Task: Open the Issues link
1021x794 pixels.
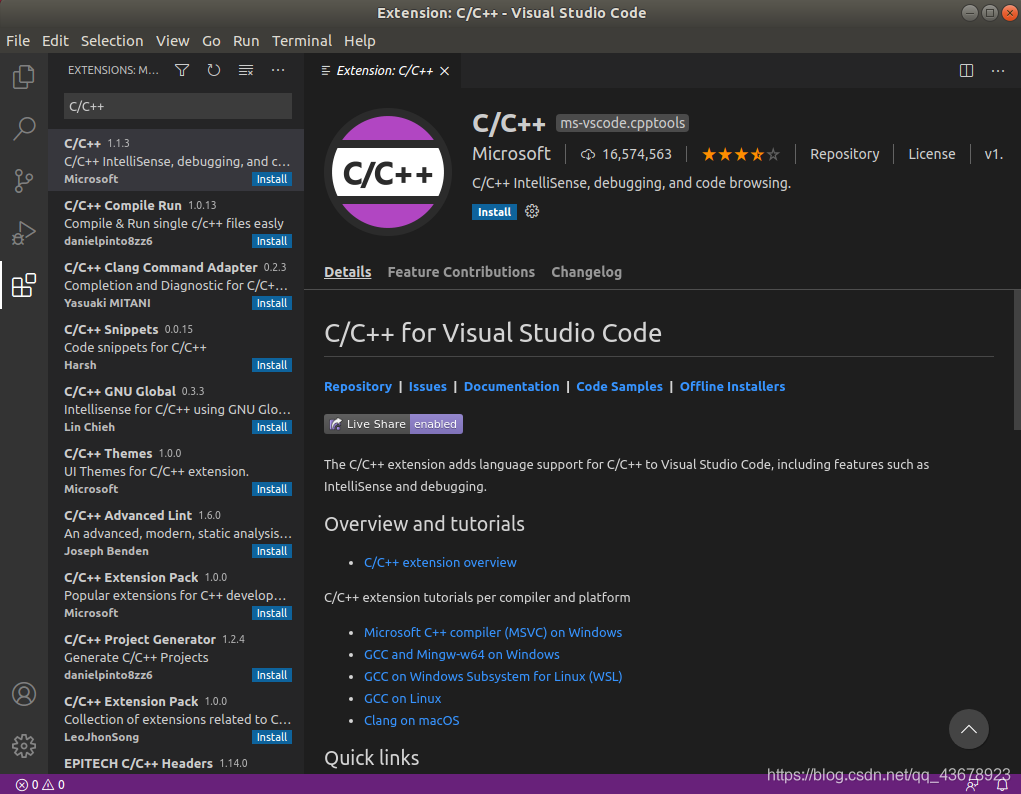Action: click(x=428, y=386)
